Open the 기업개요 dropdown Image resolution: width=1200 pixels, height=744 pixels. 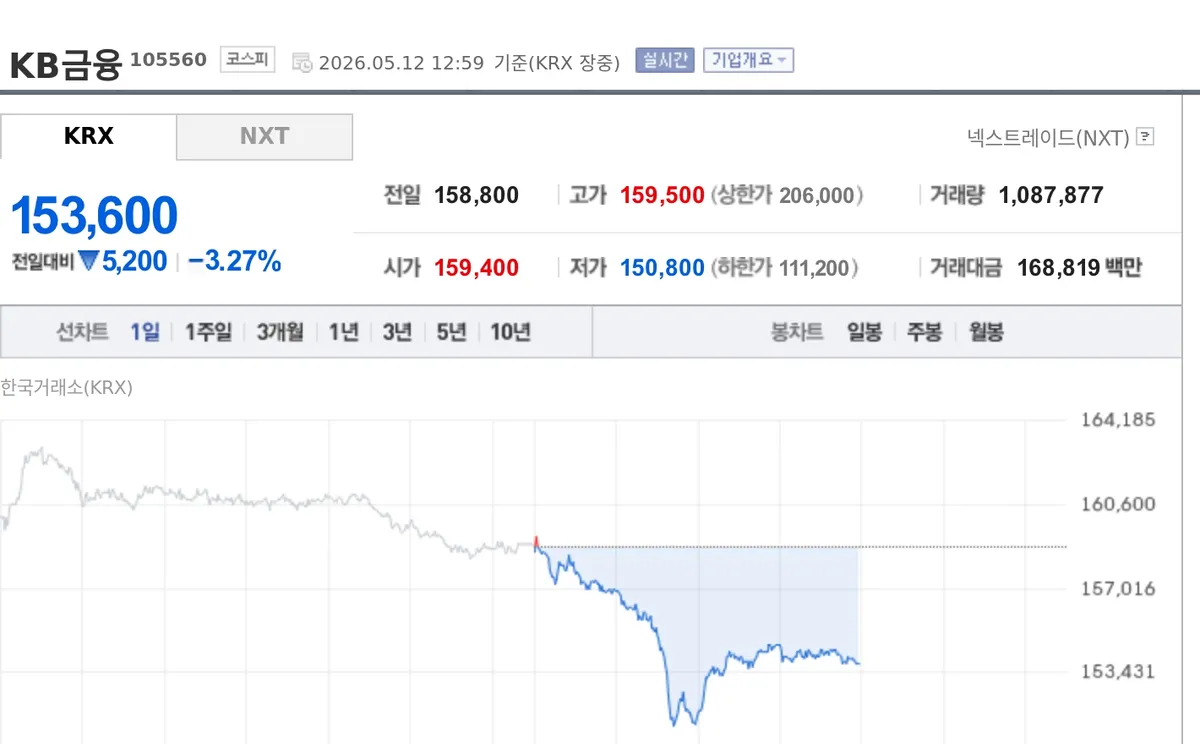tap(748, 60)
